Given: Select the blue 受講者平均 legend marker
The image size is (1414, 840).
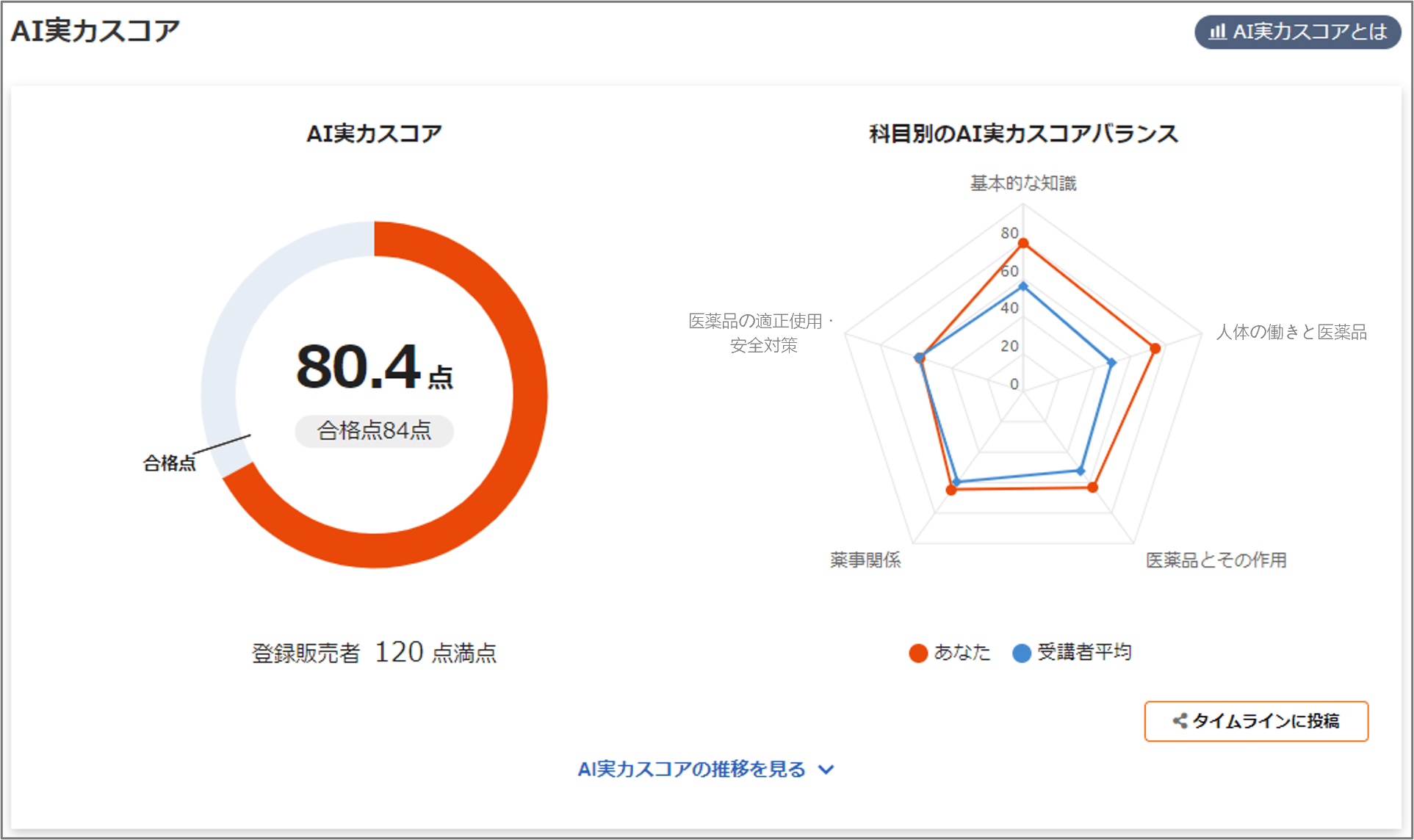Looking at the screenshot, I should click(1022, 652).
